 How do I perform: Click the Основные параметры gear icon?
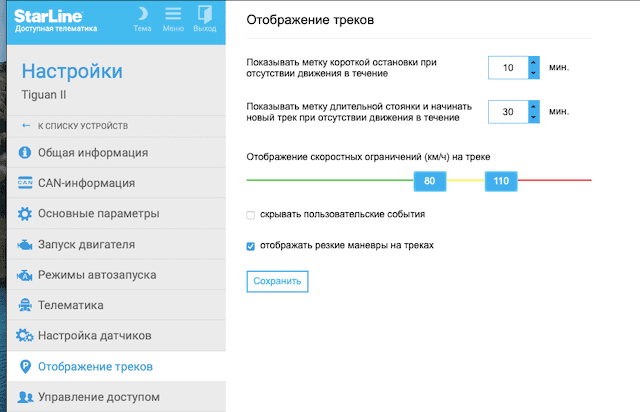(x=25, y=214)
